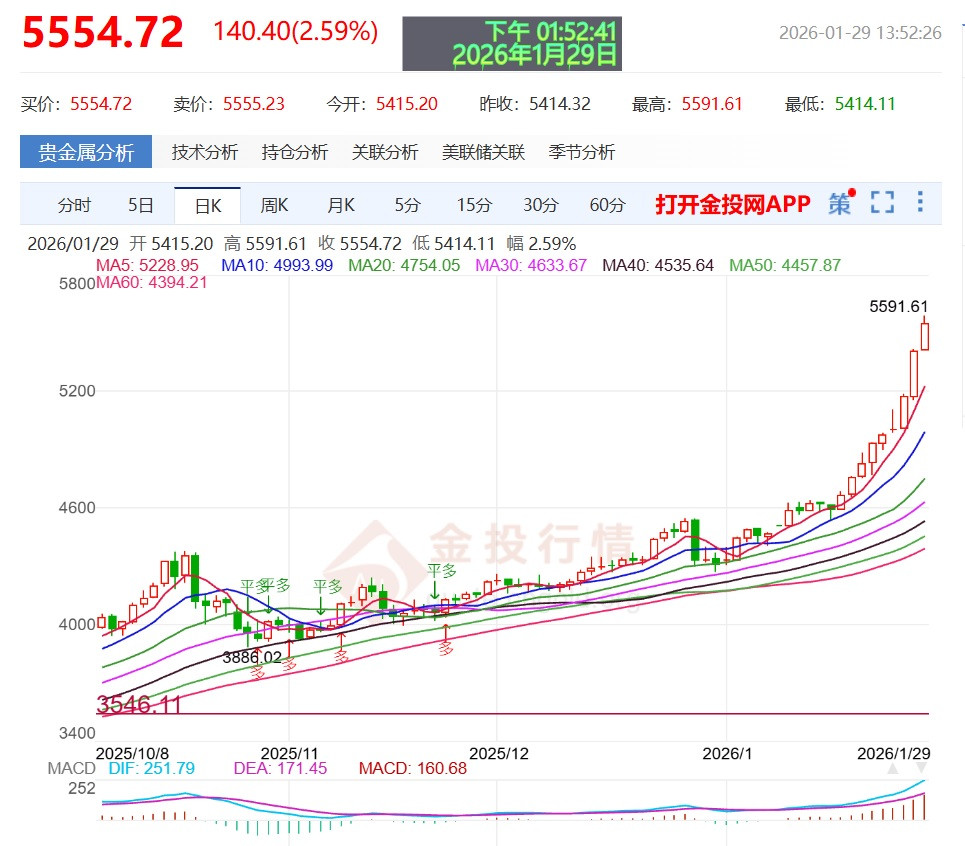Select the 周K weekly candlestick view
This screenshot has width=965, height=846.
(x=274, y=205)
